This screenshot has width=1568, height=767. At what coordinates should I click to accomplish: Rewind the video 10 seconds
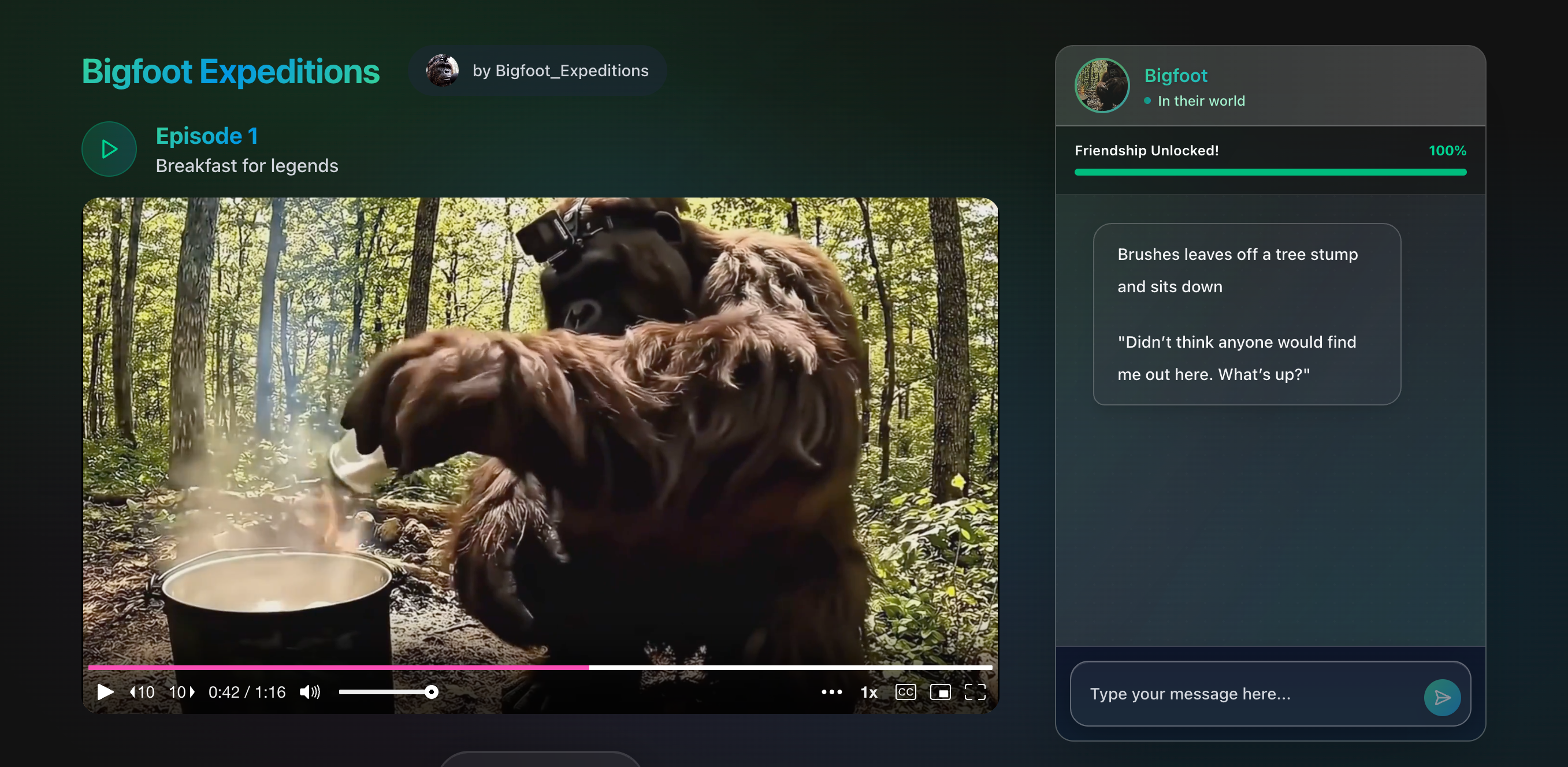(x=143, y=692)
